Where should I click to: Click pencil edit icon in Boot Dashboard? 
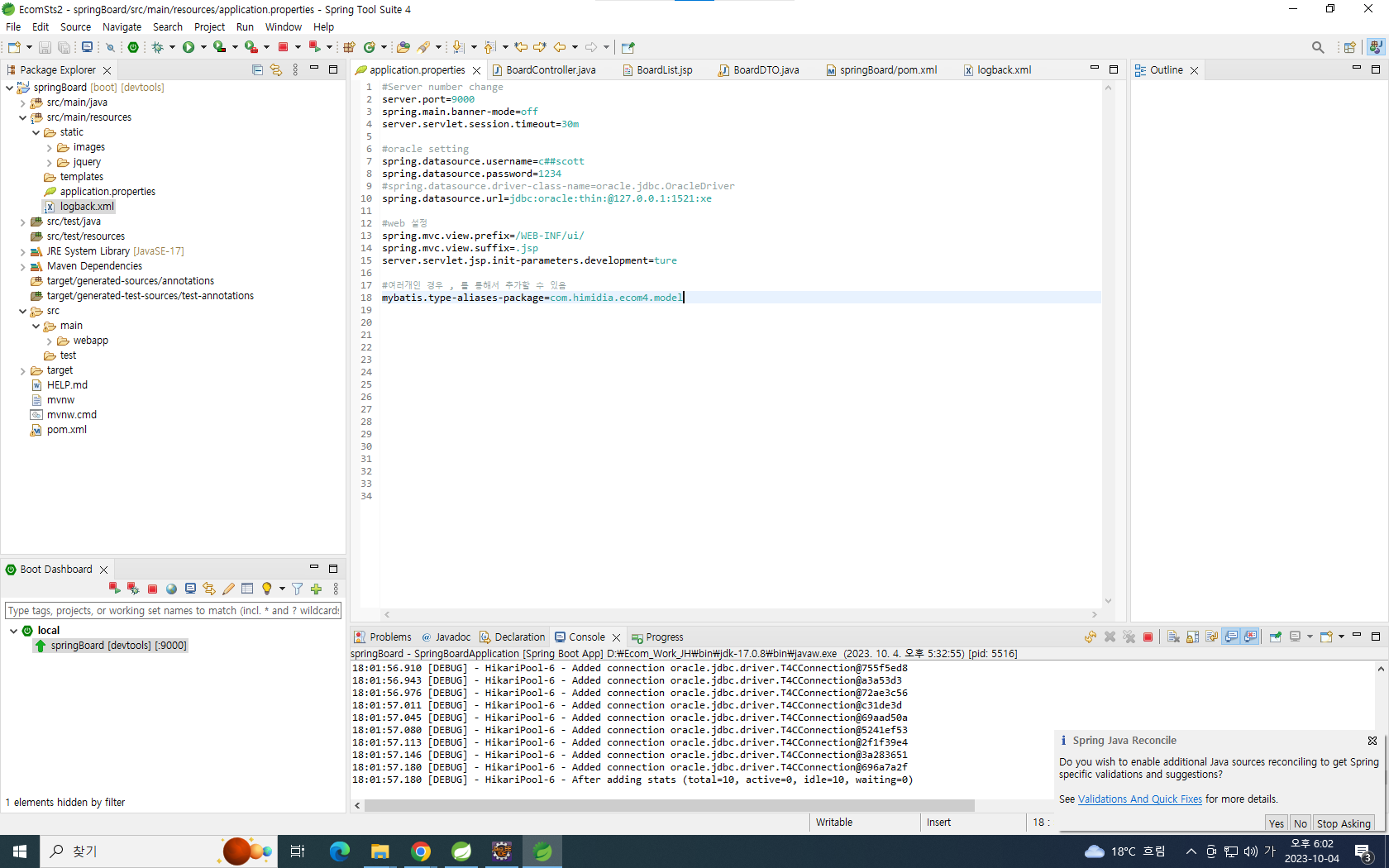coord(228,589)
